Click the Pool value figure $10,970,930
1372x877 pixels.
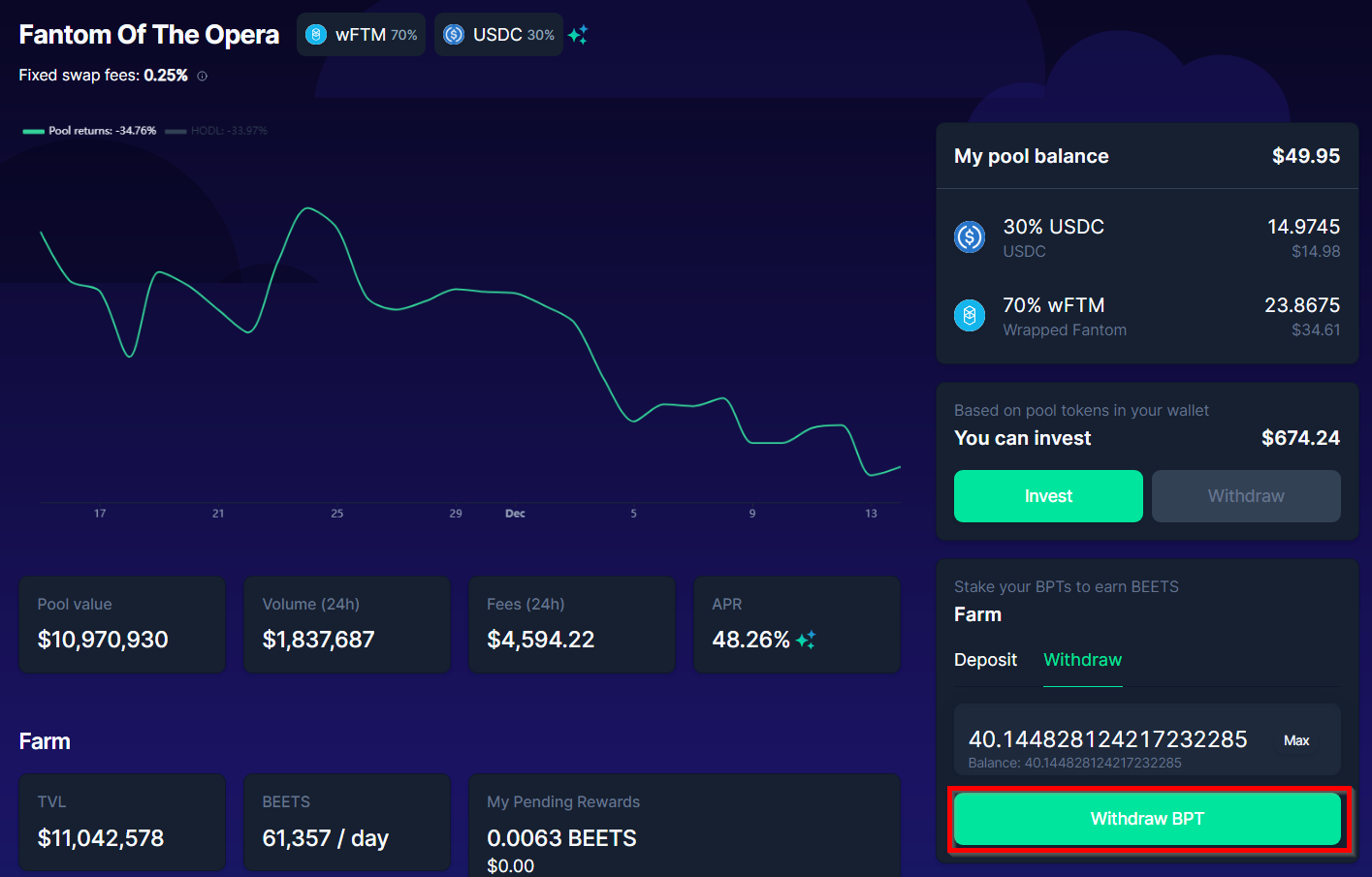tap(103, 640)
